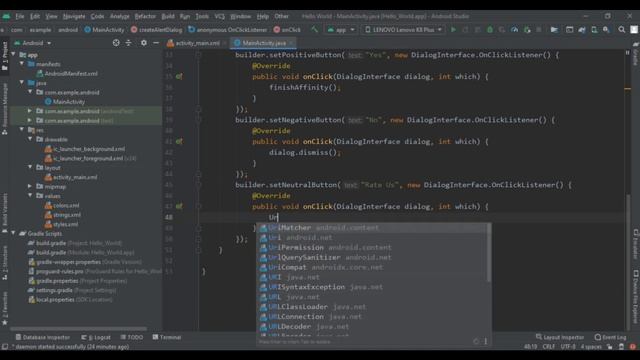Switch to the activity_main.xml editor tab

click(x=197, y=43)
